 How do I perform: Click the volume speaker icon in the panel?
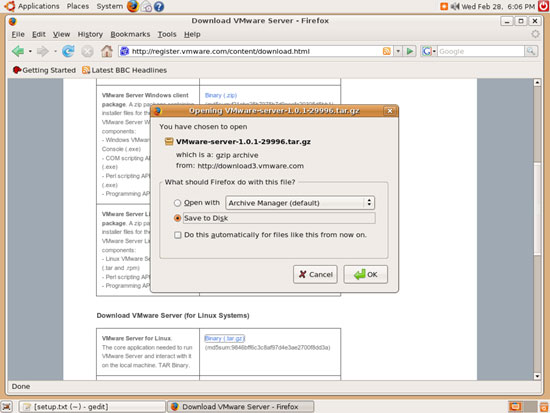tap(455, 6)
